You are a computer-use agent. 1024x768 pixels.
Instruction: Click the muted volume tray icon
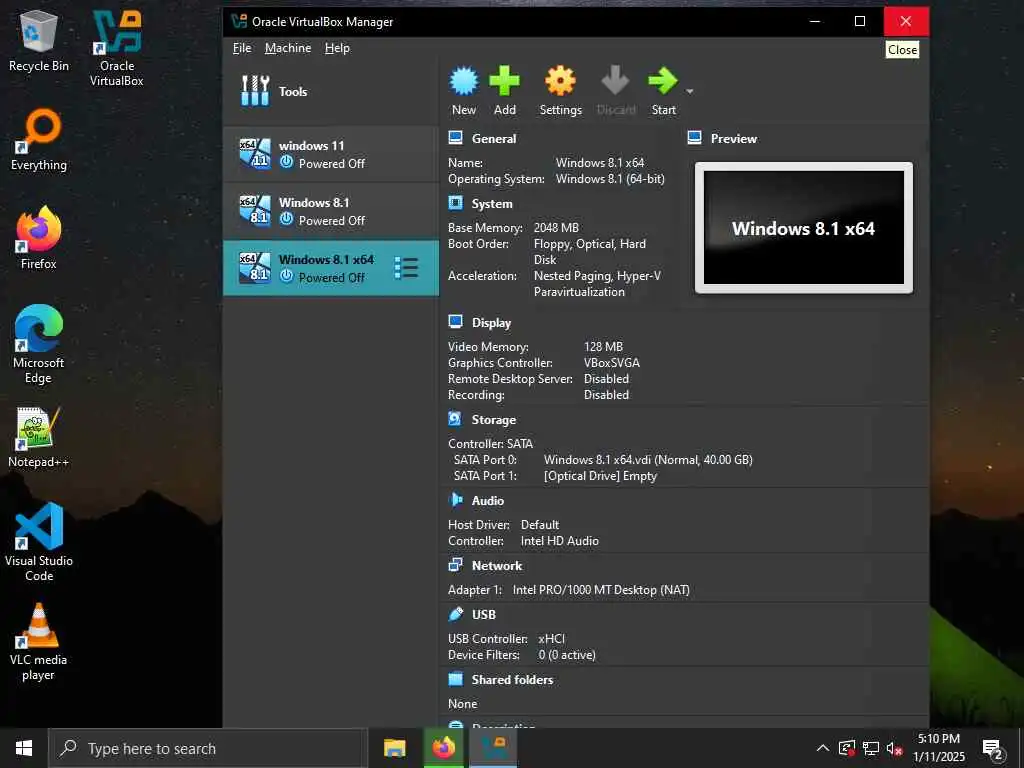(894, 748)
